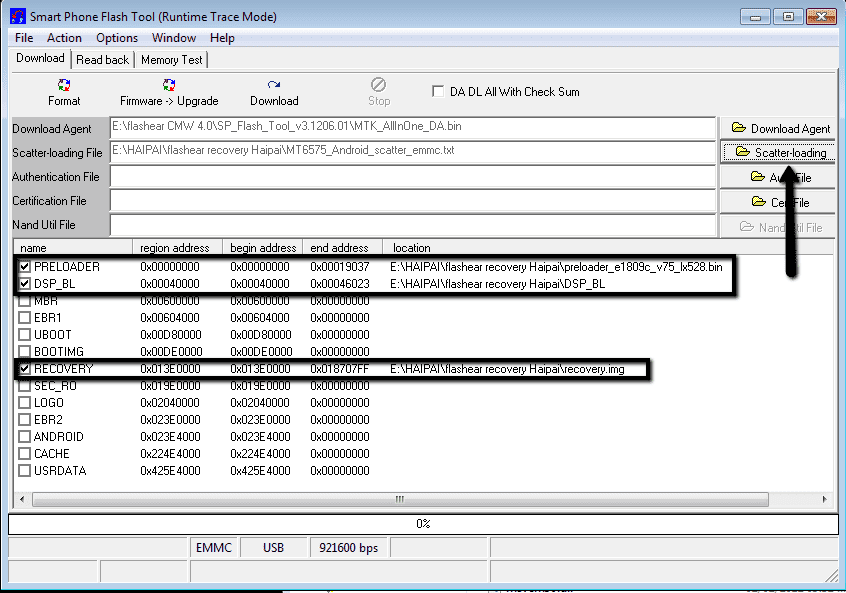Click the preloader_e1809c_v75_lx528.bin location path
The height and width of the screenshot is (593, 846).
[556, 267]
